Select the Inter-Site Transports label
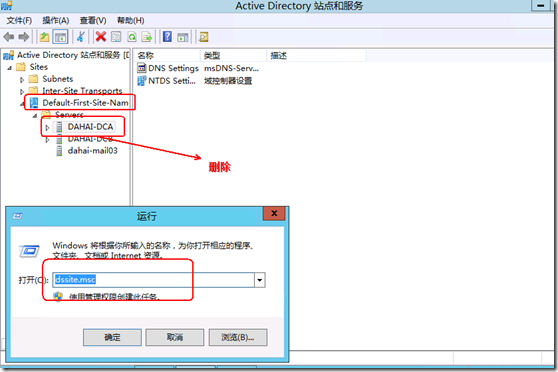 (82, 91)
